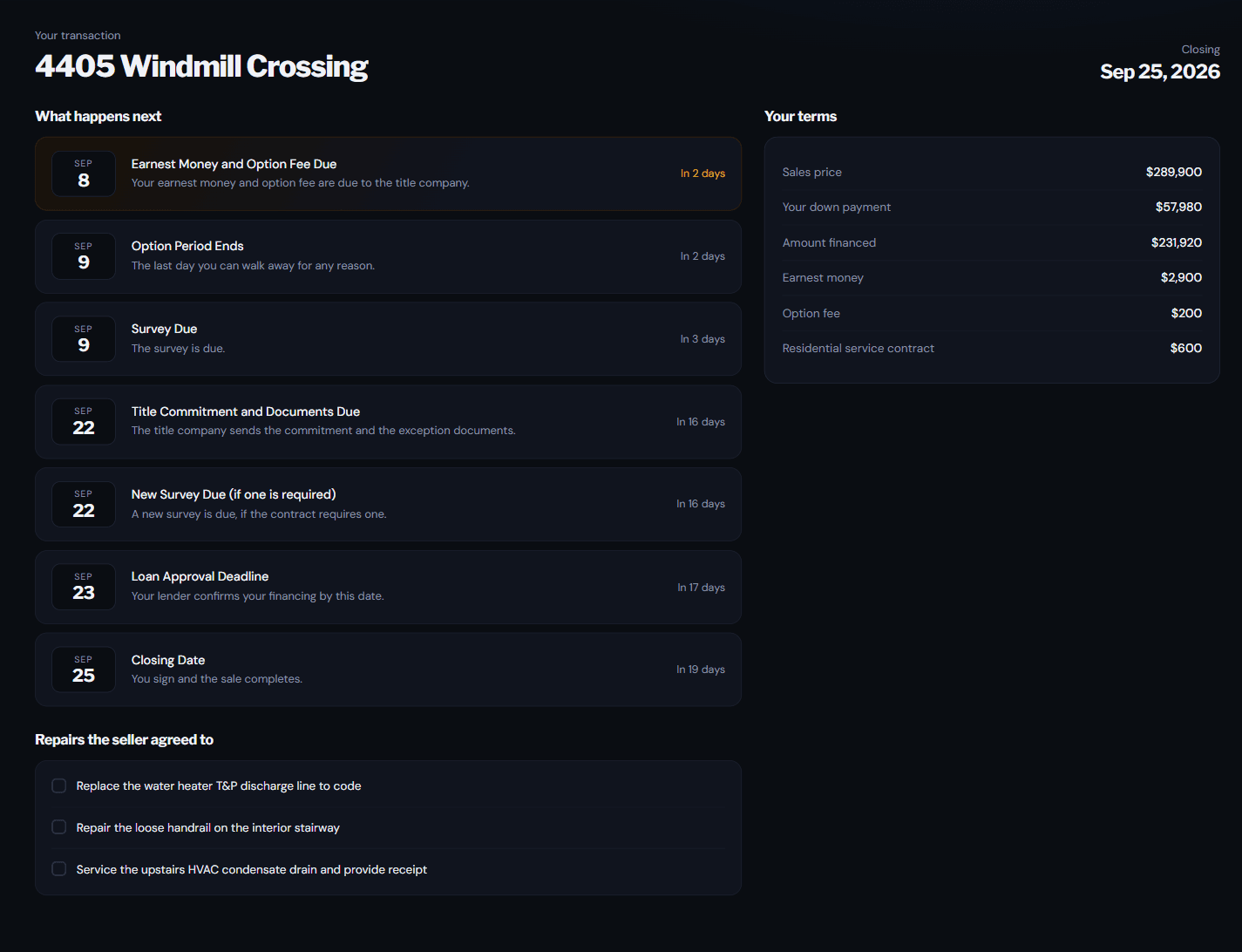Click SEP 22 badge on New Survey Due row
This screenshot has width=1242, height=952.
point(84,504)
